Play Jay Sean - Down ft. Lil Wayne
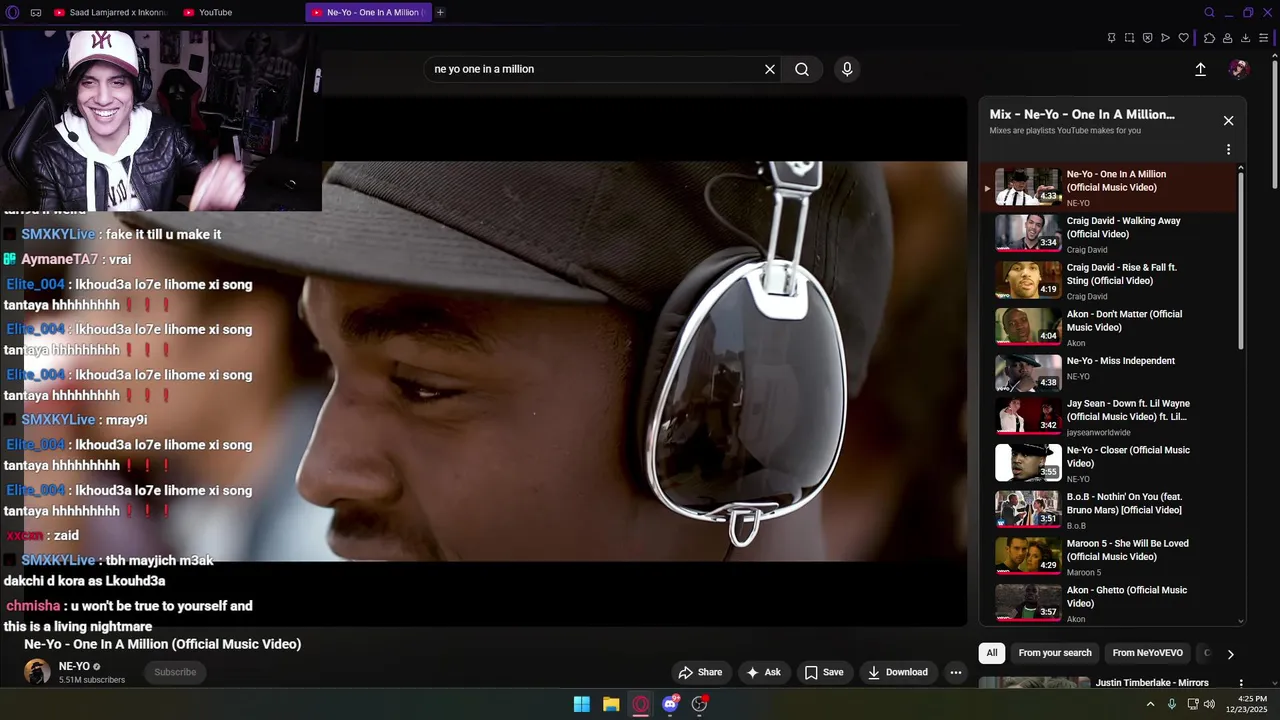1280x720 pixels. click(x=1110, y=418)
